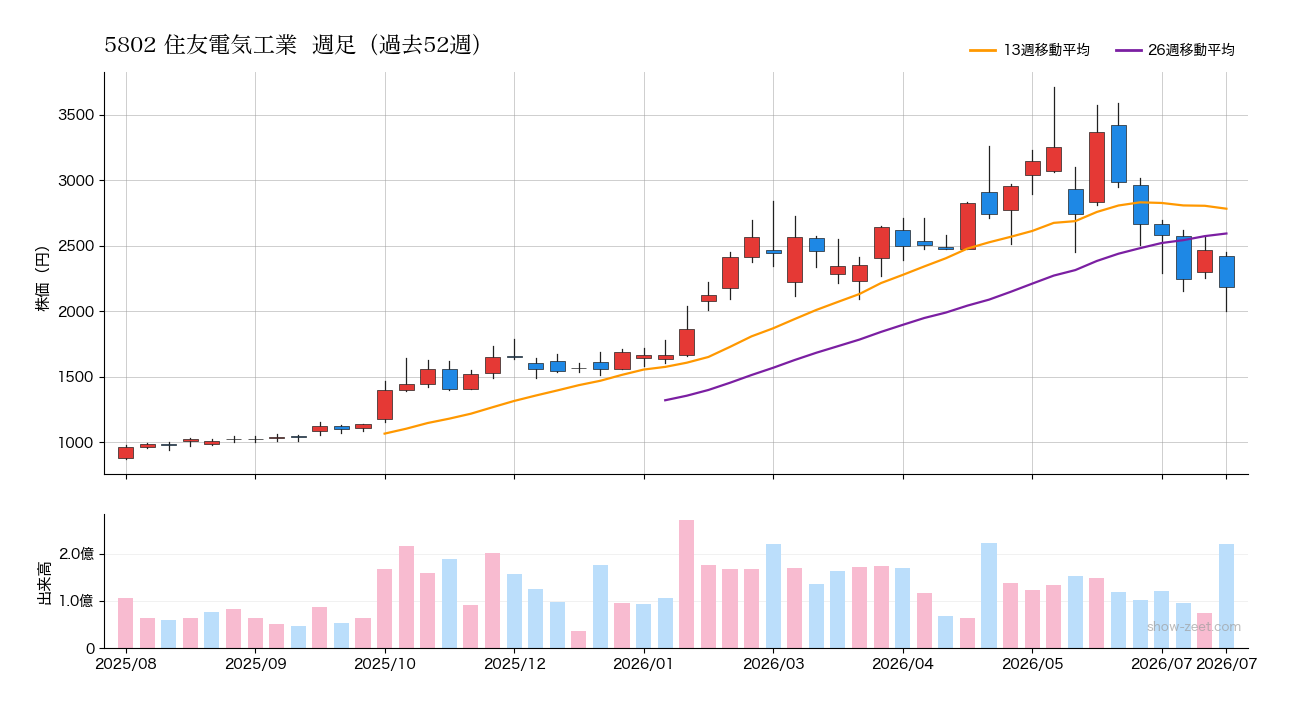The width and height of the screenshot is (1300, 720).
Task: Click the orange line sample in the legend
Action: pos(983,50)
